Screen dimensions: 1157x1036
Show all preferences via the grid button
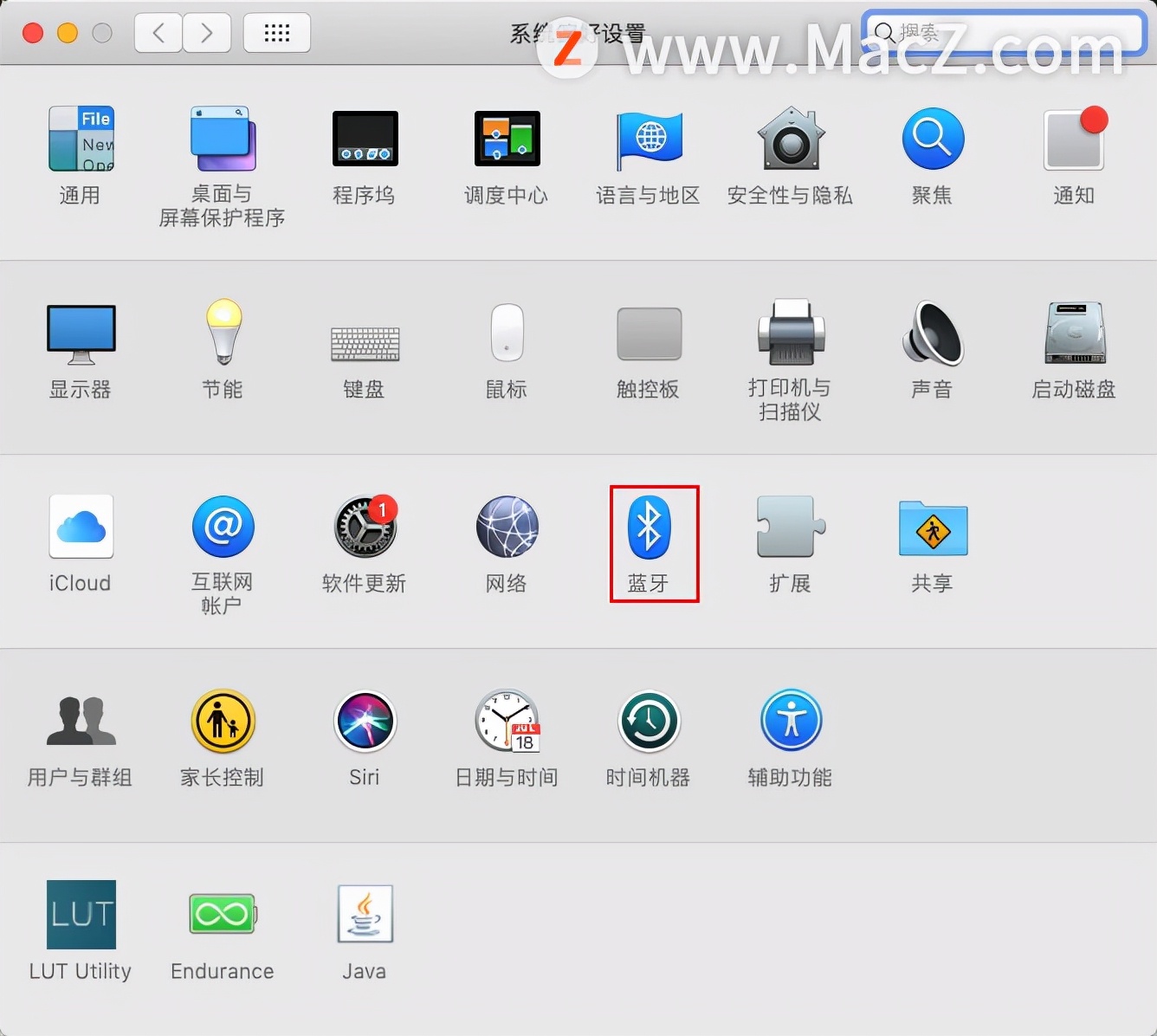[x=276, y=32]
